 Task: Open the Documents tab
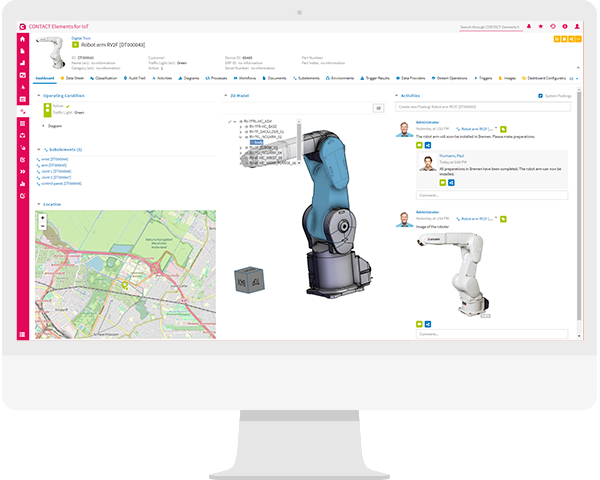(x=274, y=78)
